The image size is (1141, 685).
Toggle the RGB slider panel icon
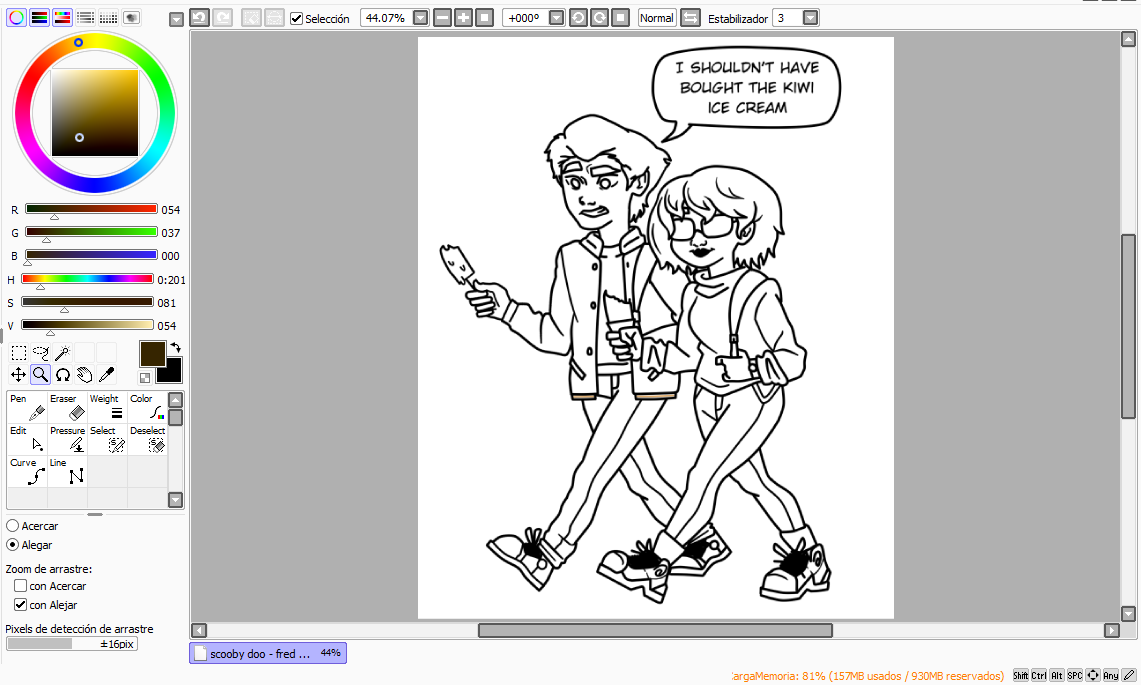click(39, 17)
